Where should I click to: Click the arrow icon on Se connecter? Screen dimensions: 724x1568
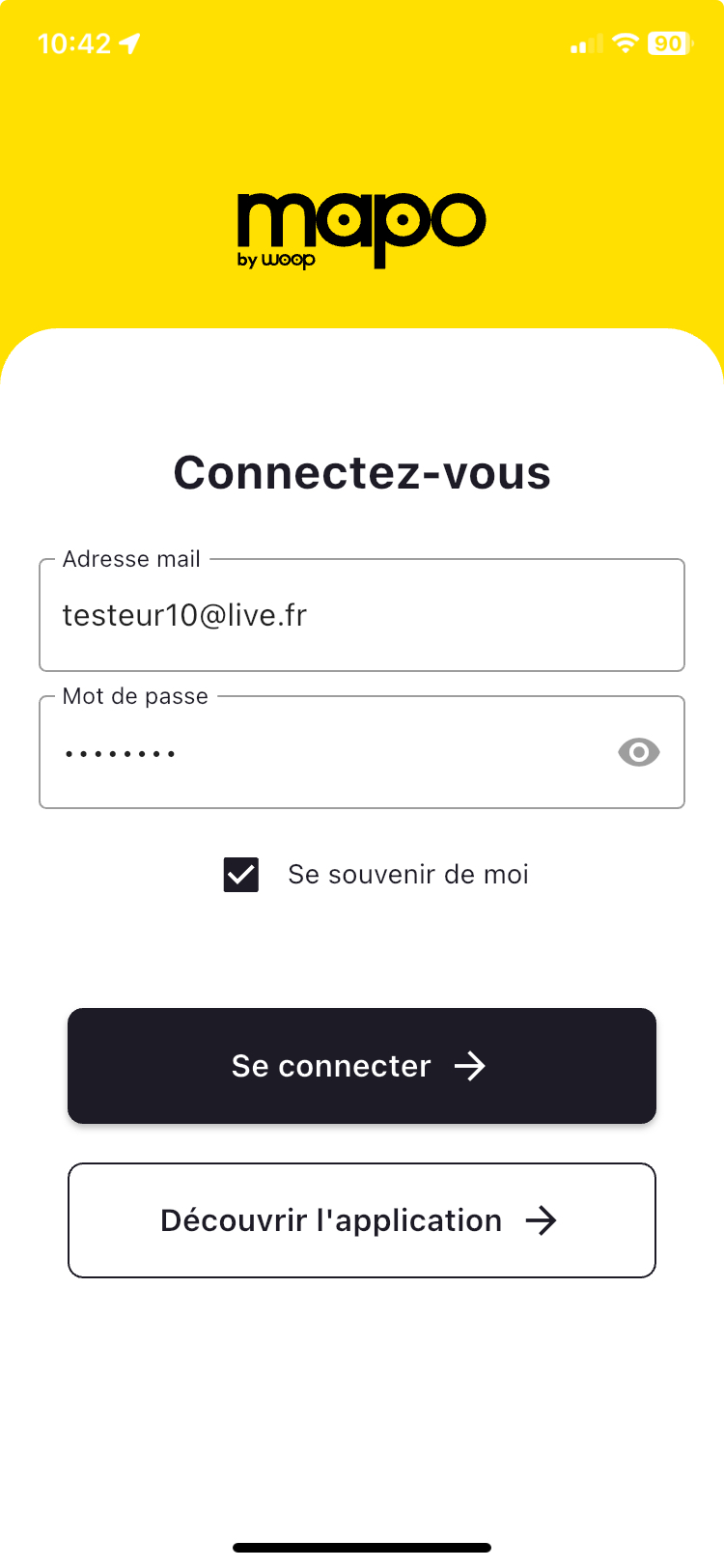[470, 1066]
